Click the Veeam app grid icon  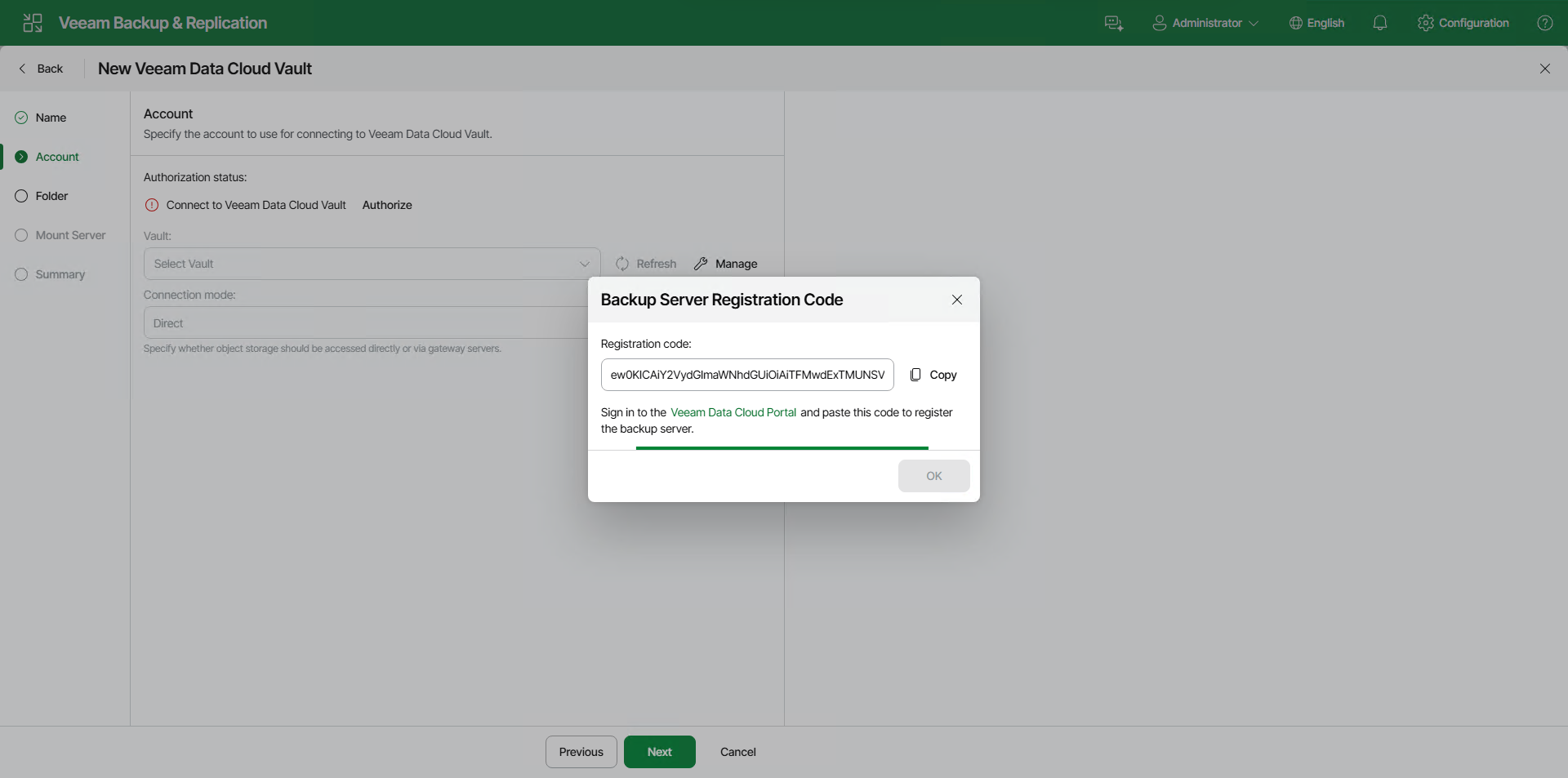click(33, 23)
